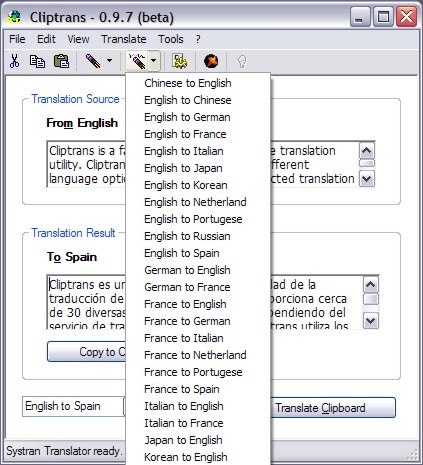The image size is (423, 465).
Task: Choose English to Netherland
Action: click(198, 202)
